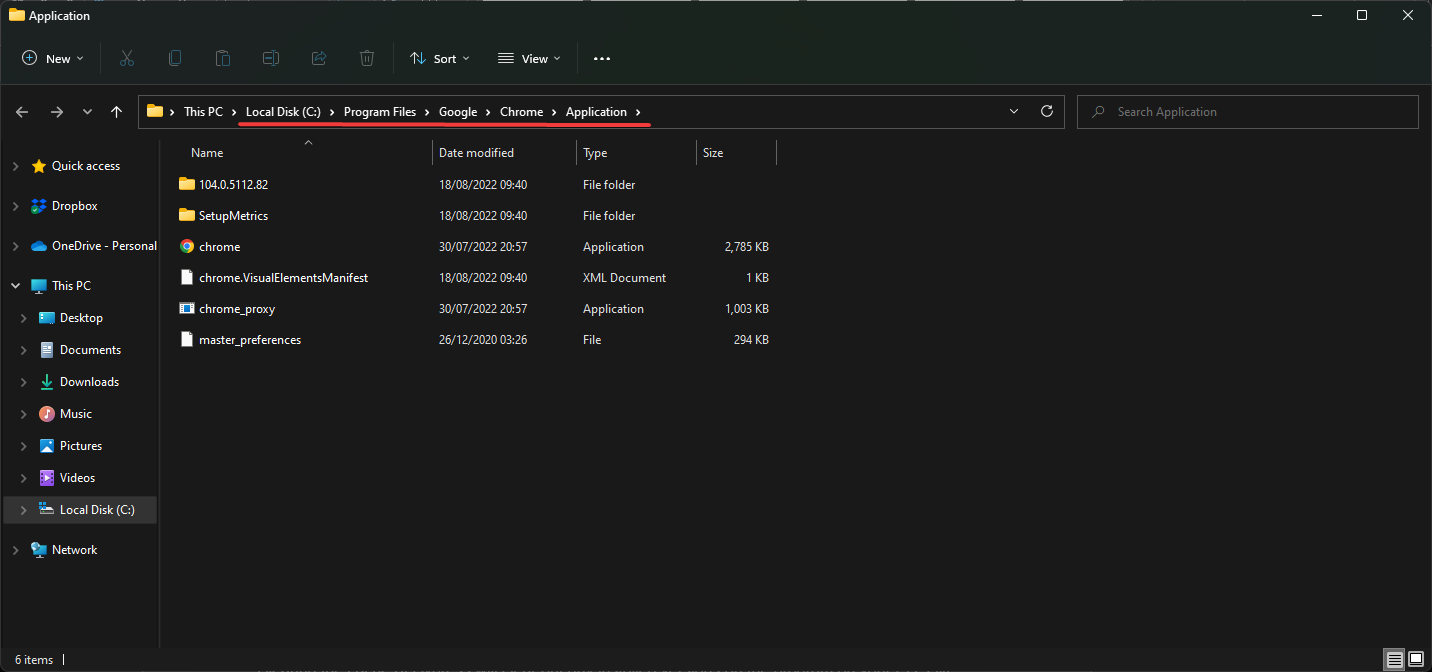Expand the Quick access tree node

pos(15,166)
